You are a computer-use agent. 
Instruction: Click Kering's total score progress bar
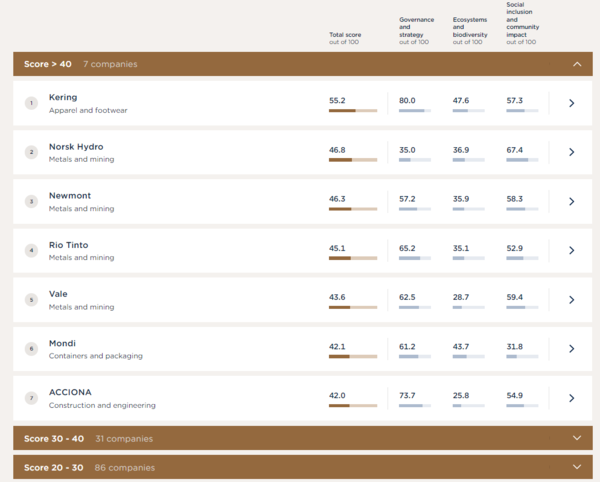[x=353, y=111]
